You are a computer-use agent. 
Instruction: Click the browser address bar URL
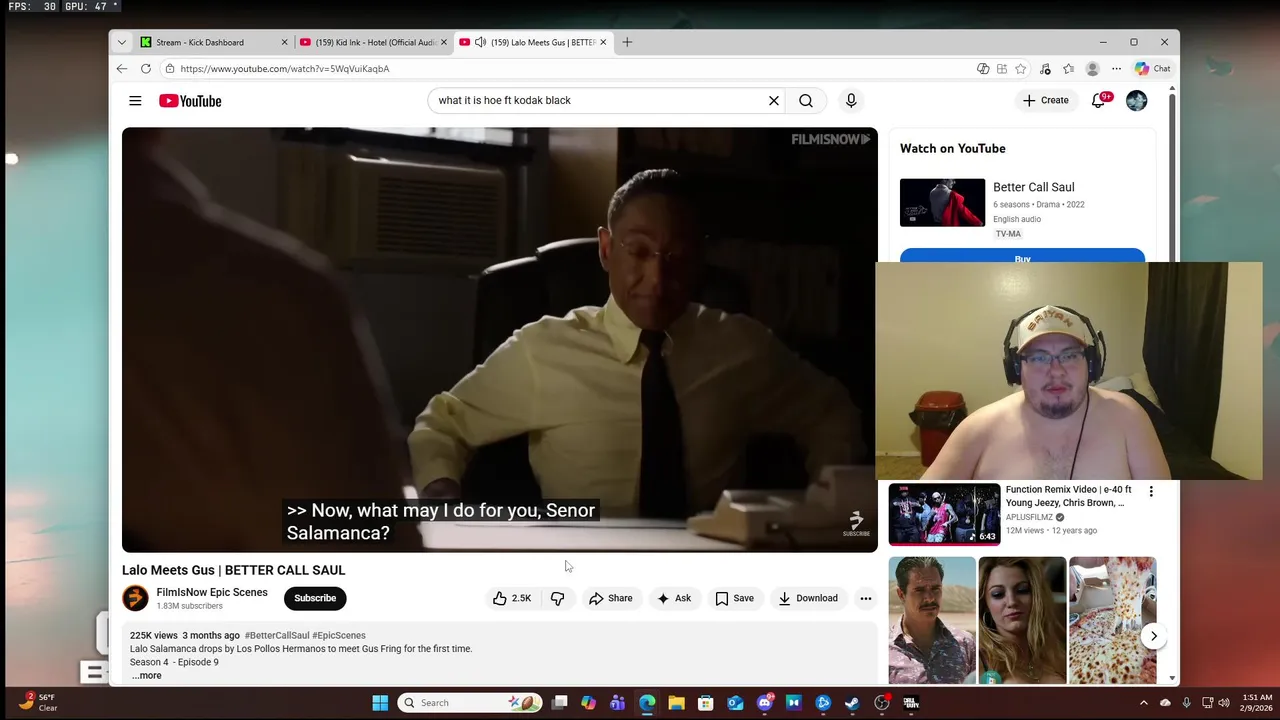pyautogui.click(x=285, y=69)
